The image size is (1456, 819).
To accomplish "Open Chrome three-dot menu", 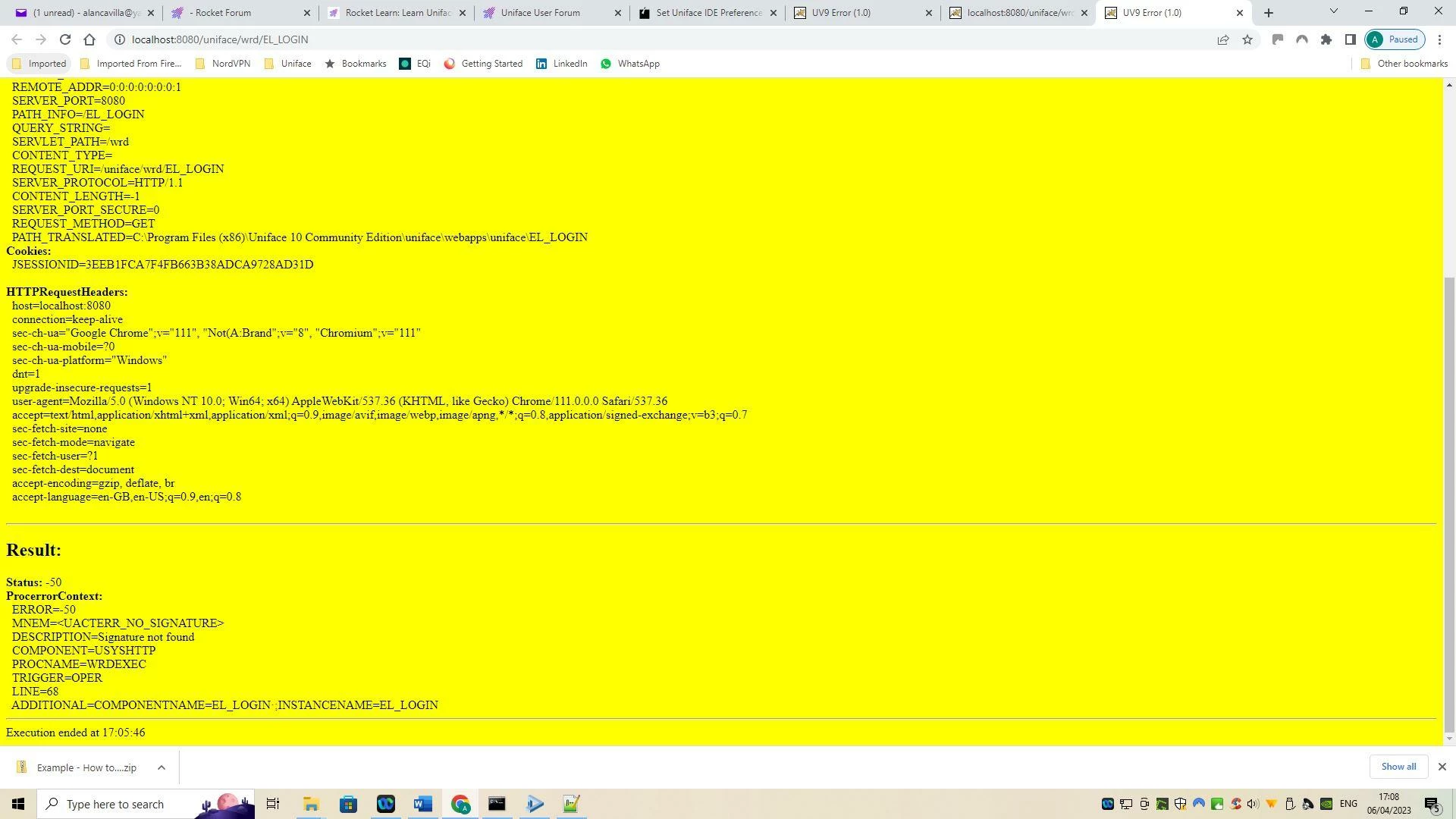I will [1440, 39].
